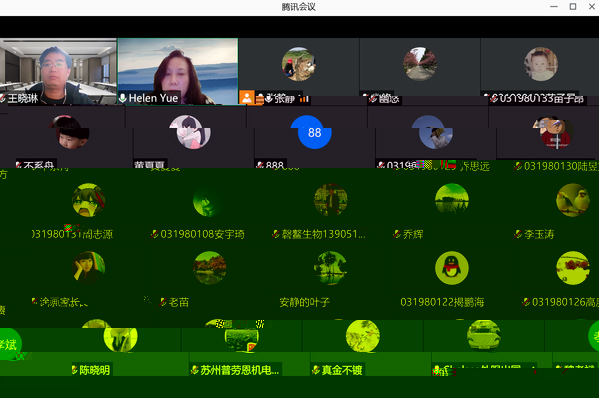
Task: Click the baby photo avatar at top right
Action: (541, 64)
